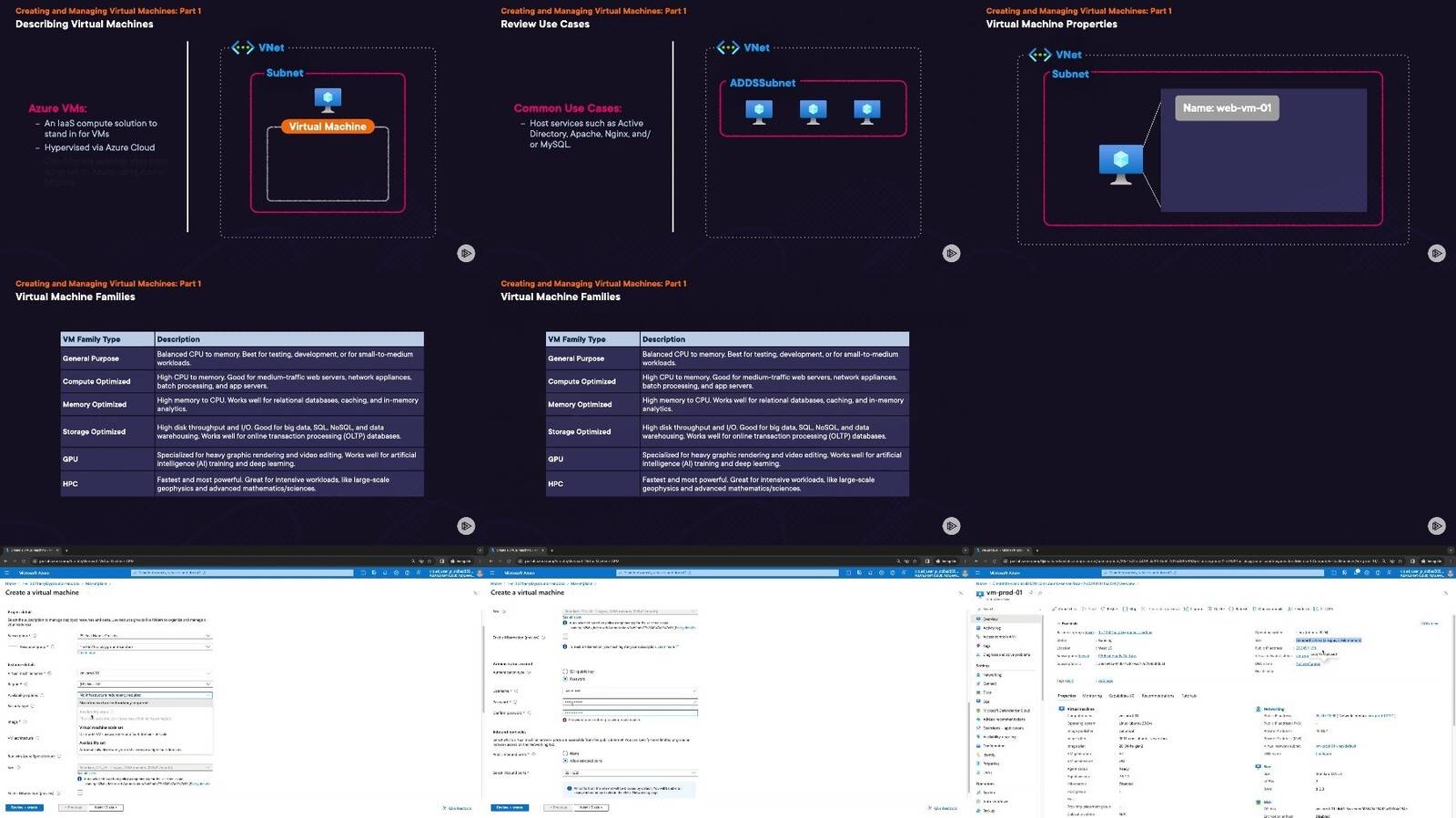Play the Virtual Machine Properties slide clip
The image size is (1456, 818).
coord(1436,253)
